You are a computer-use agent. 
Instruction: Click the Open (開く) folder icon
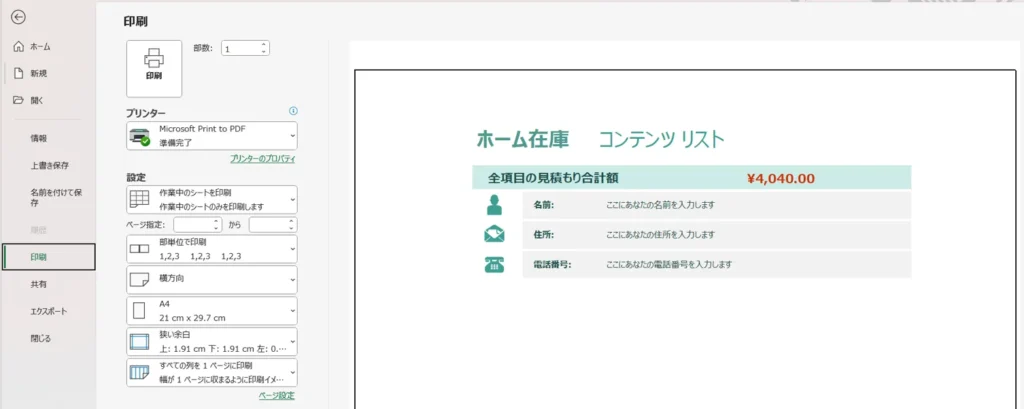(x=18, y=100)
